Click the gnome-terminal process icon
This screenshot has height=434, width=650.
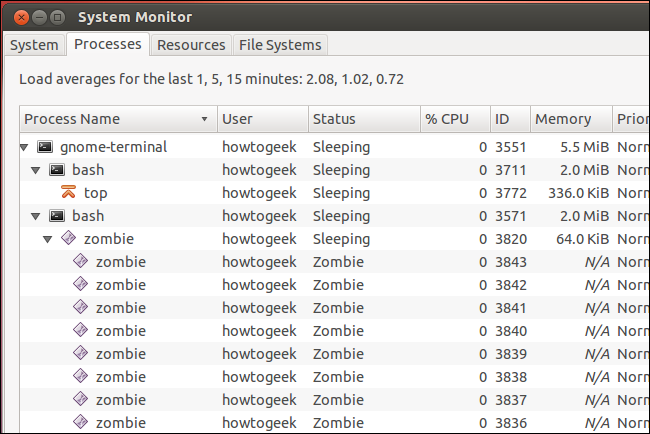(44, 147)
